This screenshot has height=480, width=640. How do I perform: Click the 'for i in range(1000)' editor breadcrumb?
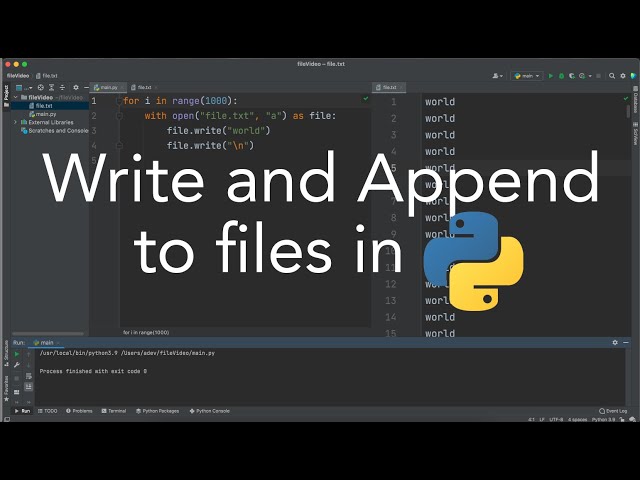[x=146, y=333]
